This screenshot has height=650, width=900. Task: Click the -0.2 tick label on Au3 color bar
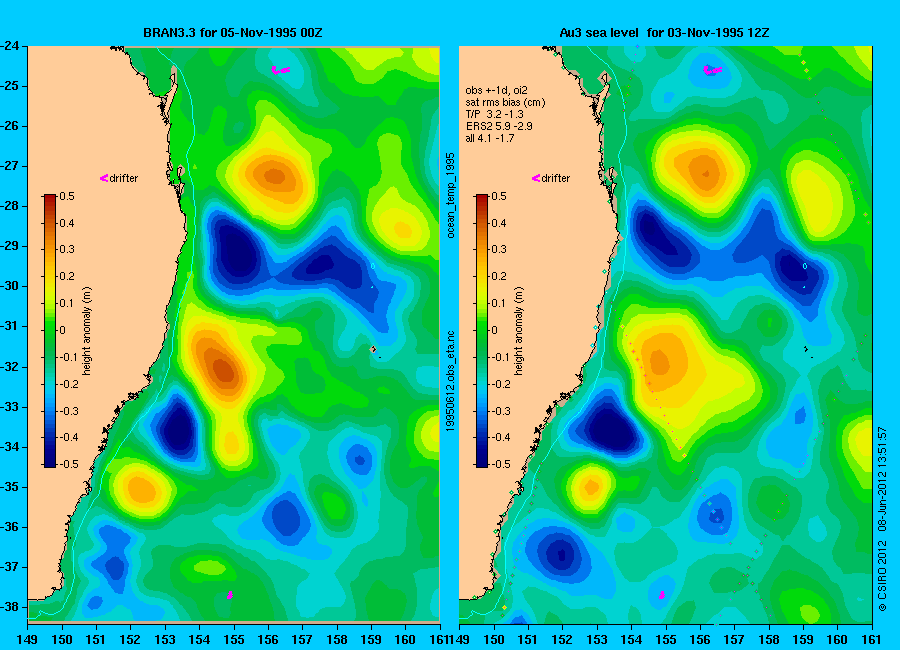point(501,384)
